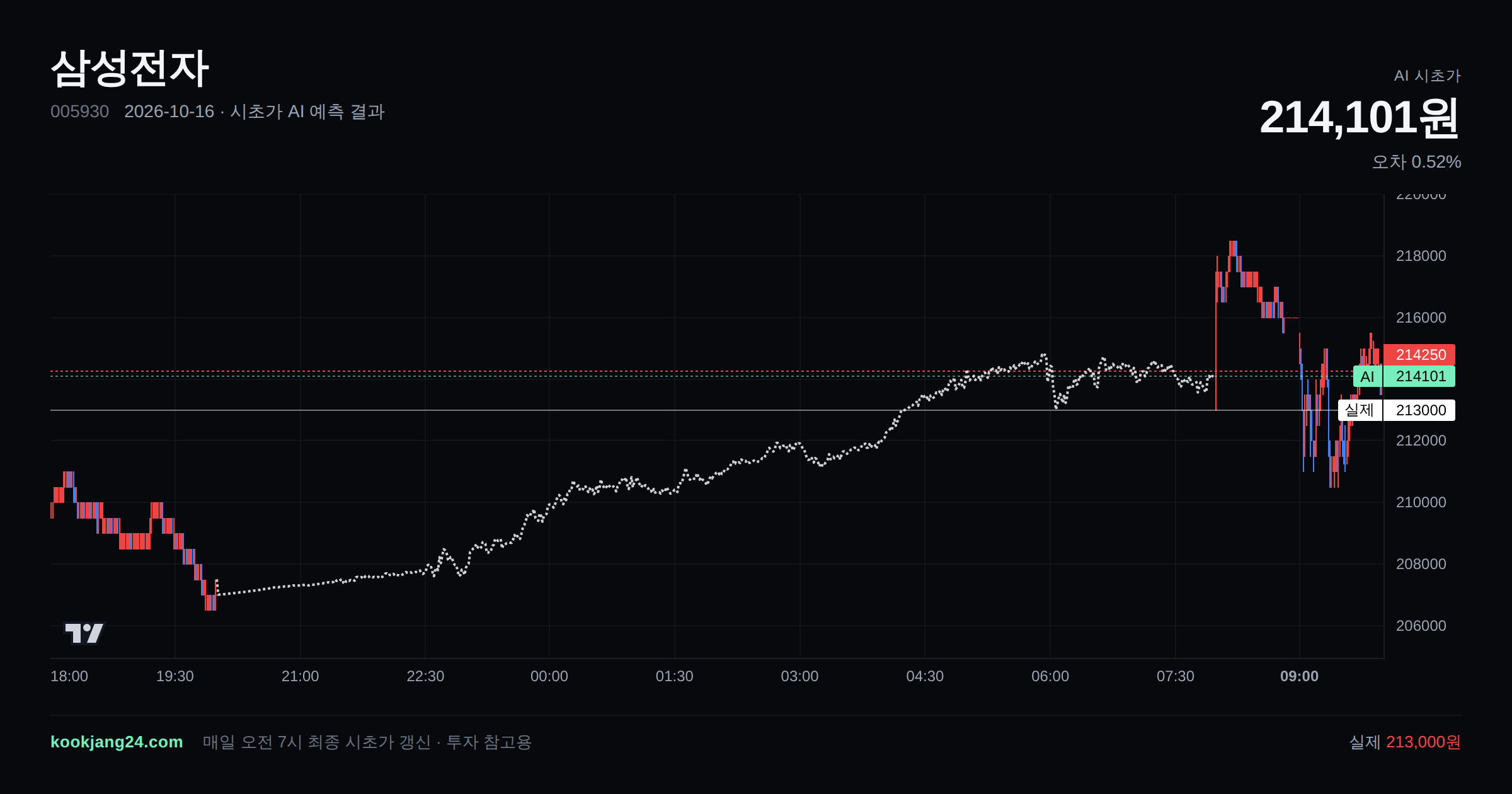Select the stock code 005930
Viewport: 1512px width, 794px height.
(x=79, y=112)
